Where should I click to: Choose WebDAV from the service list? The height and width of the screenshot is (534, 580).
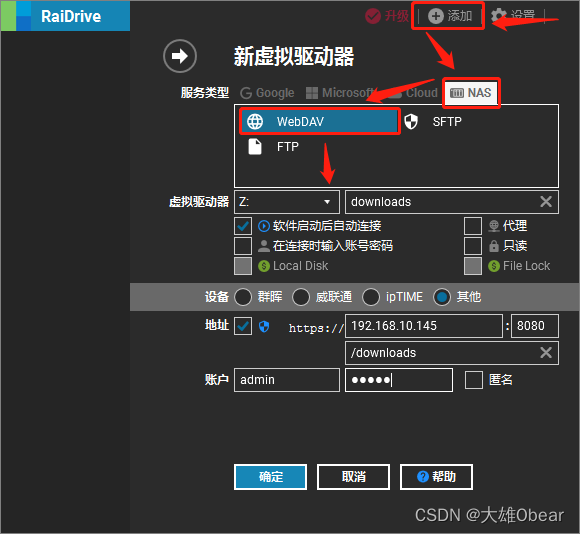tap(319, 121)
